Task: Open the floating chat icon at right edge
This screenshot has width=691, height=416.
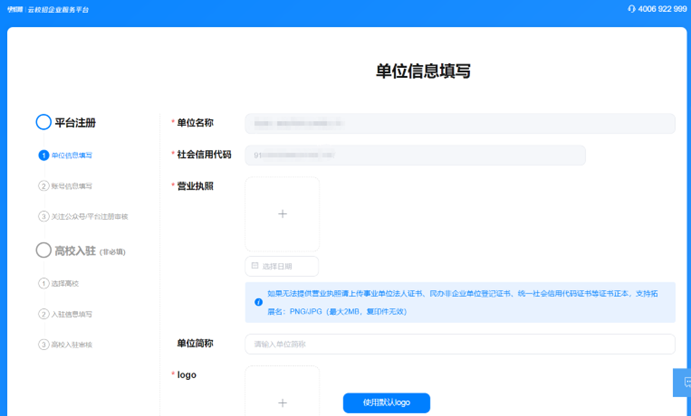Action: (x=684, y=382)
